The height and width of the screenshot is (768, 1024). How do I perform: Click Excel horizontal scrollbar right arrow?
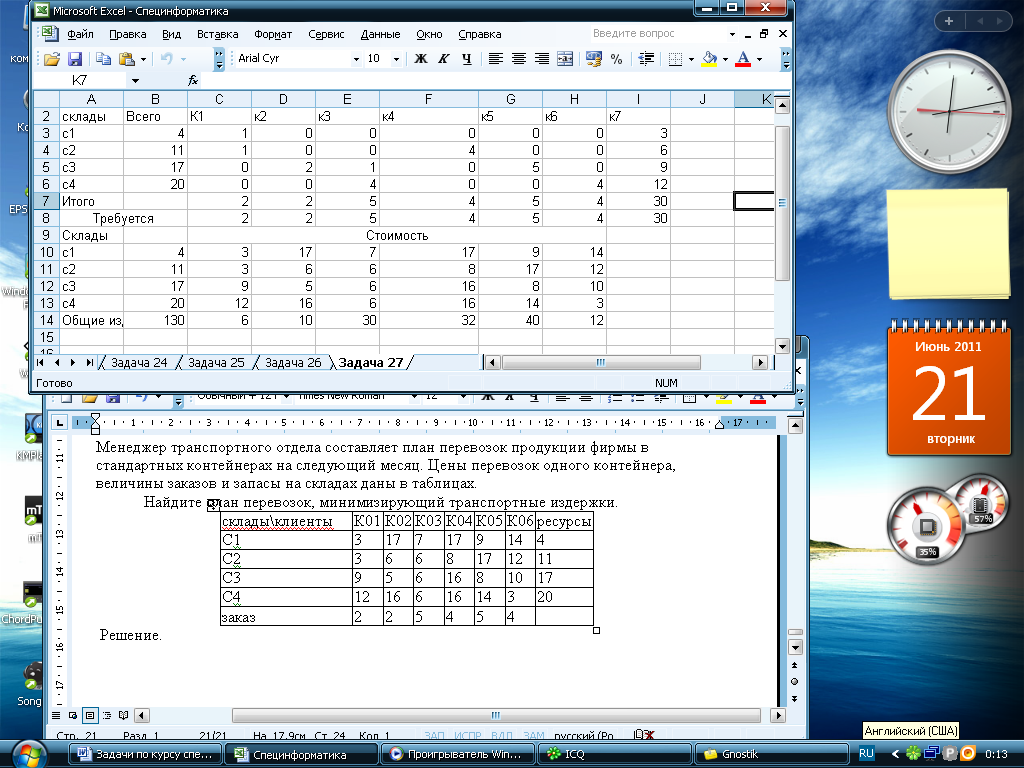[759, 362]
